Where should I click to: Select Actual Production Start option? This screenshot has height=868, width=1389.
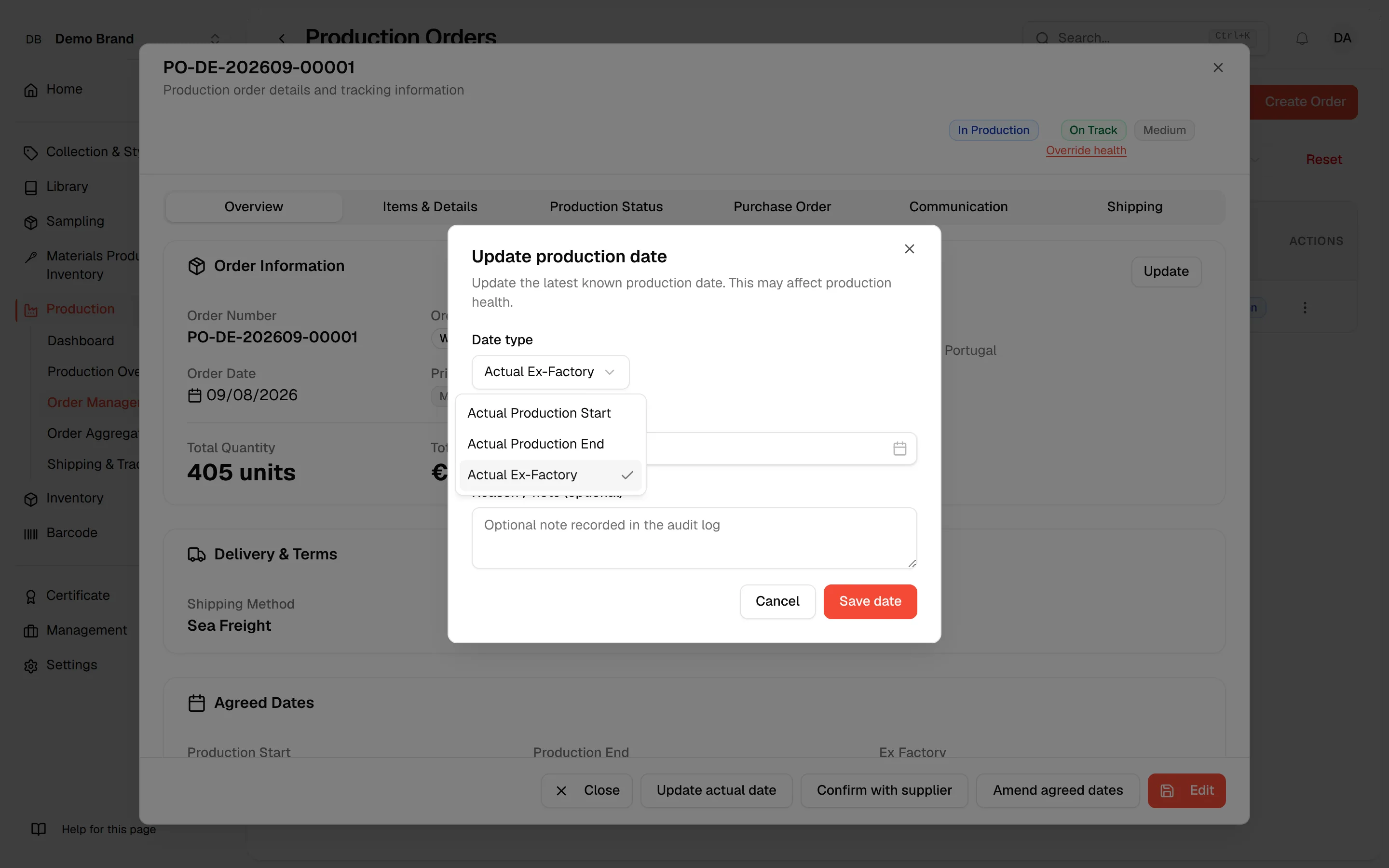[550, 413]
